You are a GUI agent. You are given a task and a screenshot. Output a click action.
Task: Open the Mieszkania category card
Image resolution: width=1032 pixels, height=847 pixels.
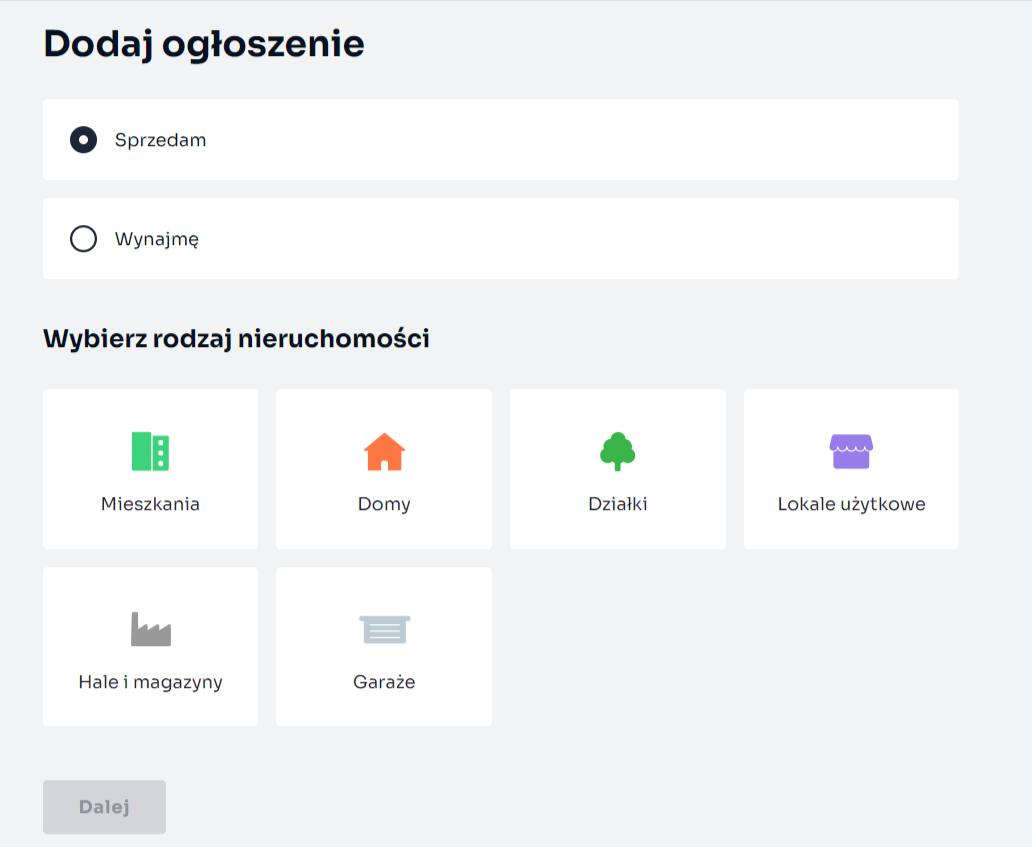pyautogui.click(x=150, y=468)
